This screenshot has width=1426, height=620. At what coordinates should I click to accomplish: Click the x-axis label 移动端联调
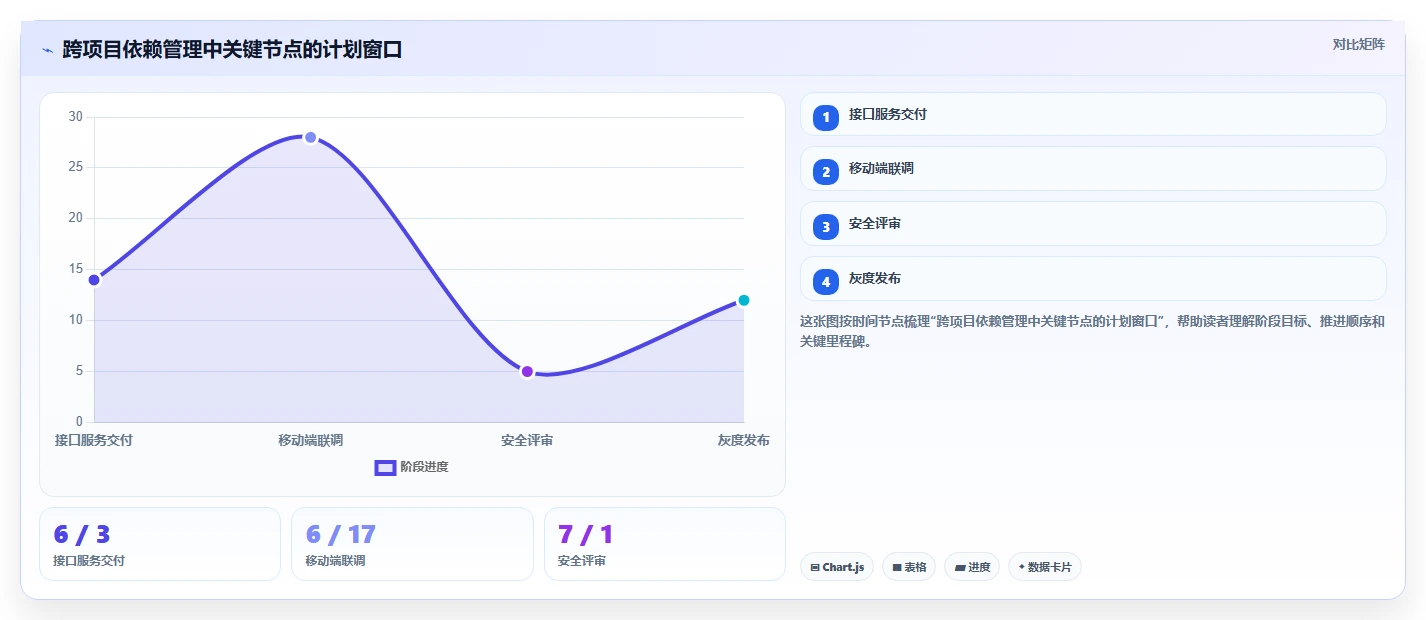(x=310, y=440)
